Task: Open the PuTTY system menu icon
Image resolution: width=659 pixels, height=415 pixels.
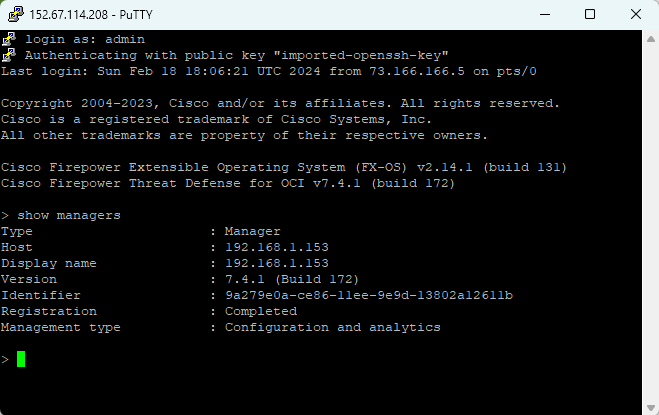Action: tap(13, 15)
